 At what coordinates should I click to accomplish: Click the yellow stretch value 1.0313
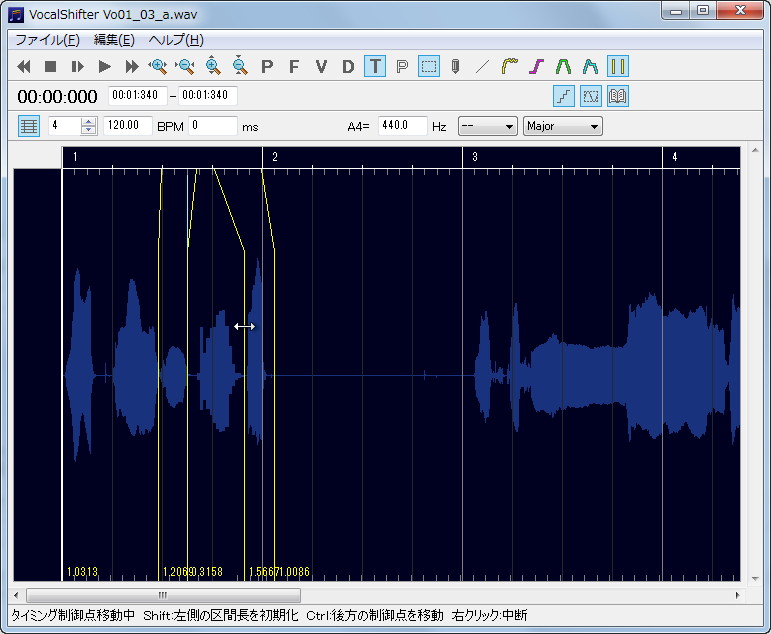click(83, 572)
